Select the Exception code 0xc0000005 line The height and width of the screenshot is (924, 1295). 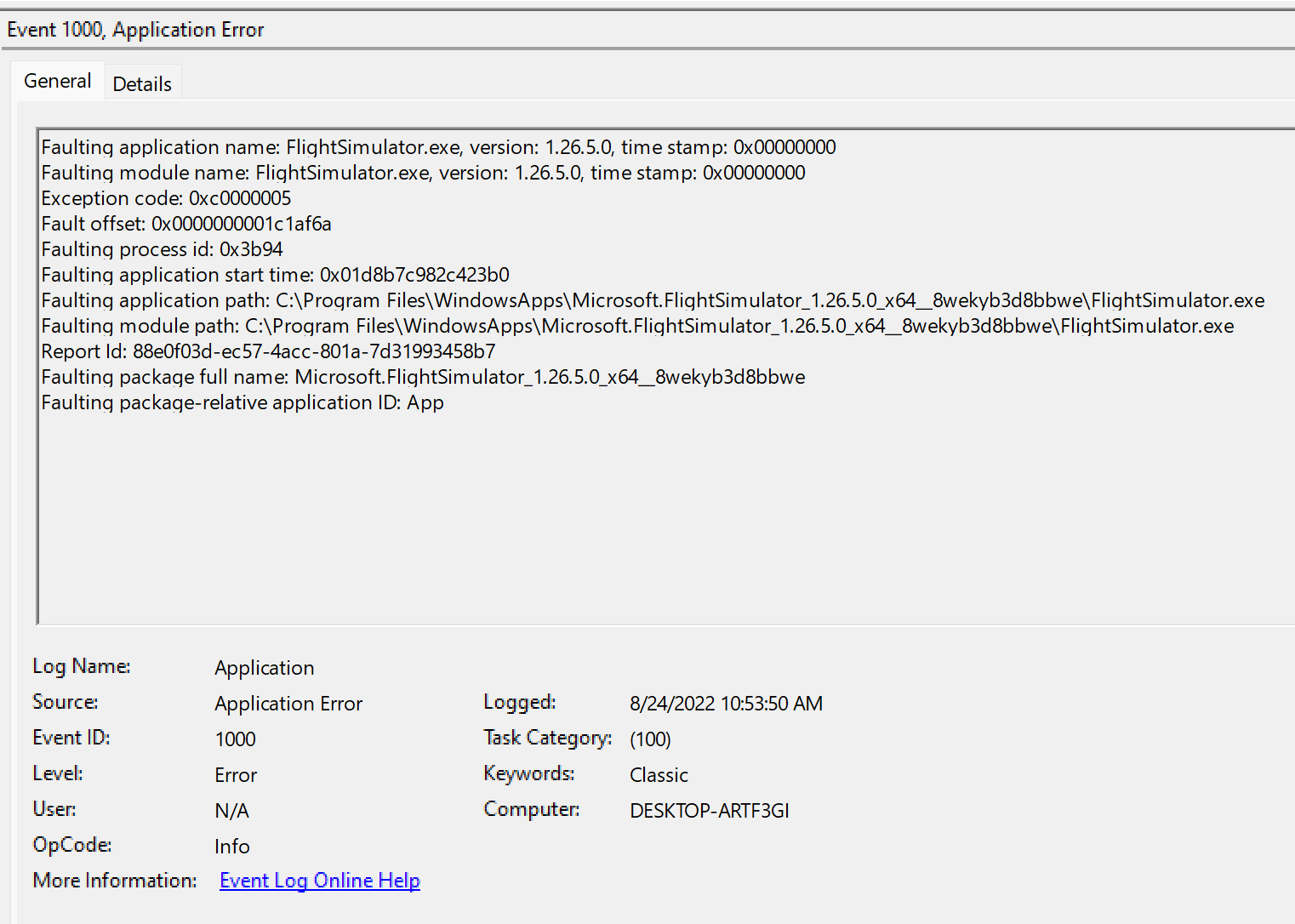click(x=167, y=197)
